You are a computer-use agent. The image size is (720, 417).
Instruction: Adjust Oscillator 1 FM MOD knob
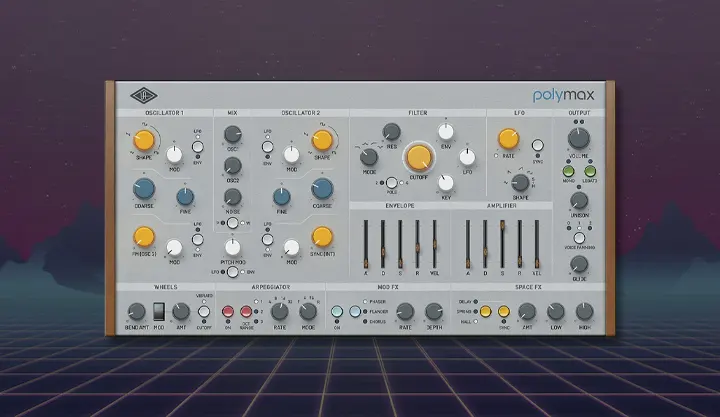click(x=174, y=248)
